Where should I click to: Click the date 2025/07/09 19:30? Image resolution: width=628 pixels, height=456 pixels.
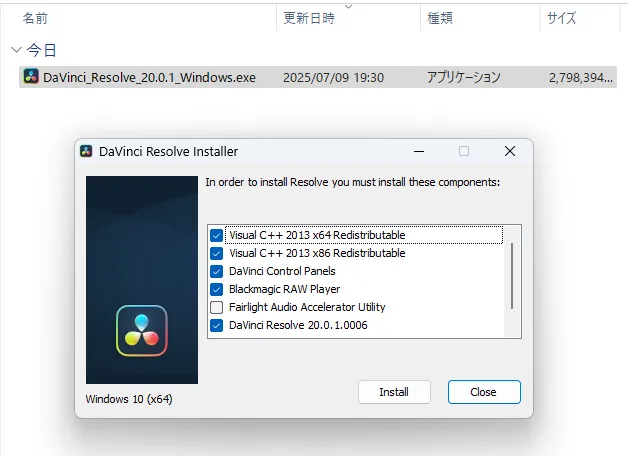pos(333,77)
